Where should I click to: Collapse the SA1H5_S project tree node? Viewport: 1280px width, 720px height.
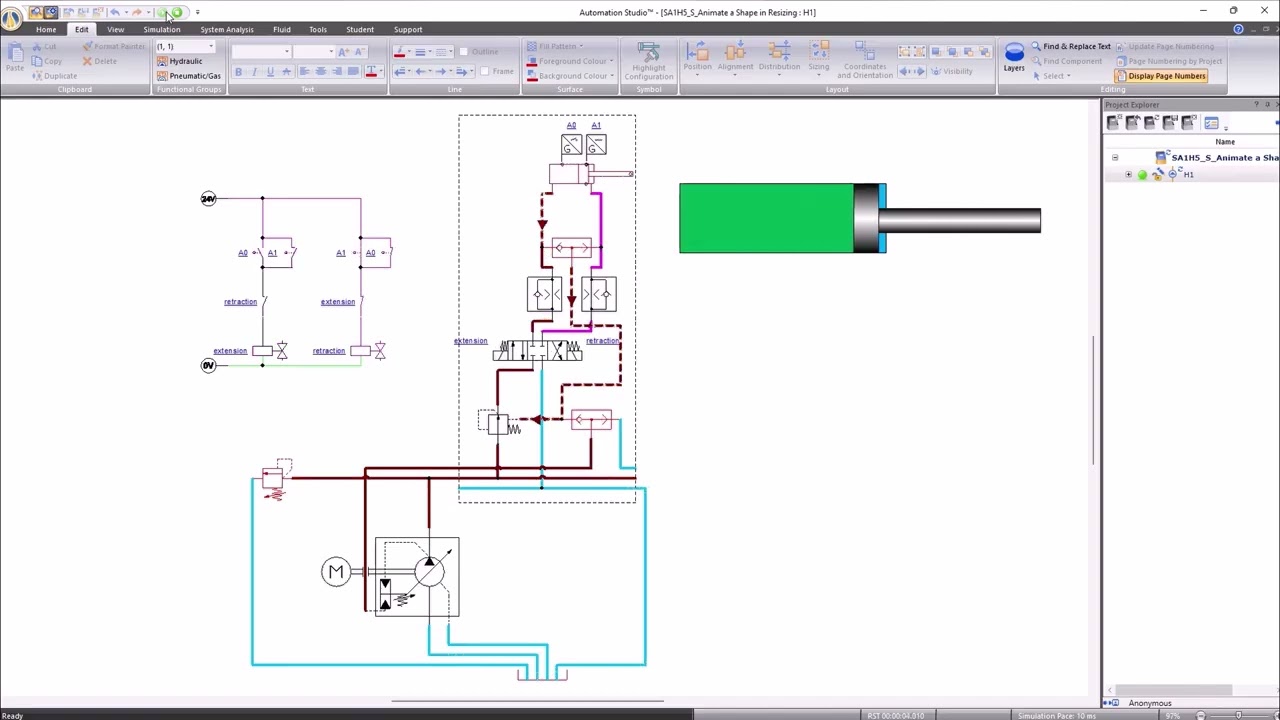pyautogui.click(x=1115, y=158)
